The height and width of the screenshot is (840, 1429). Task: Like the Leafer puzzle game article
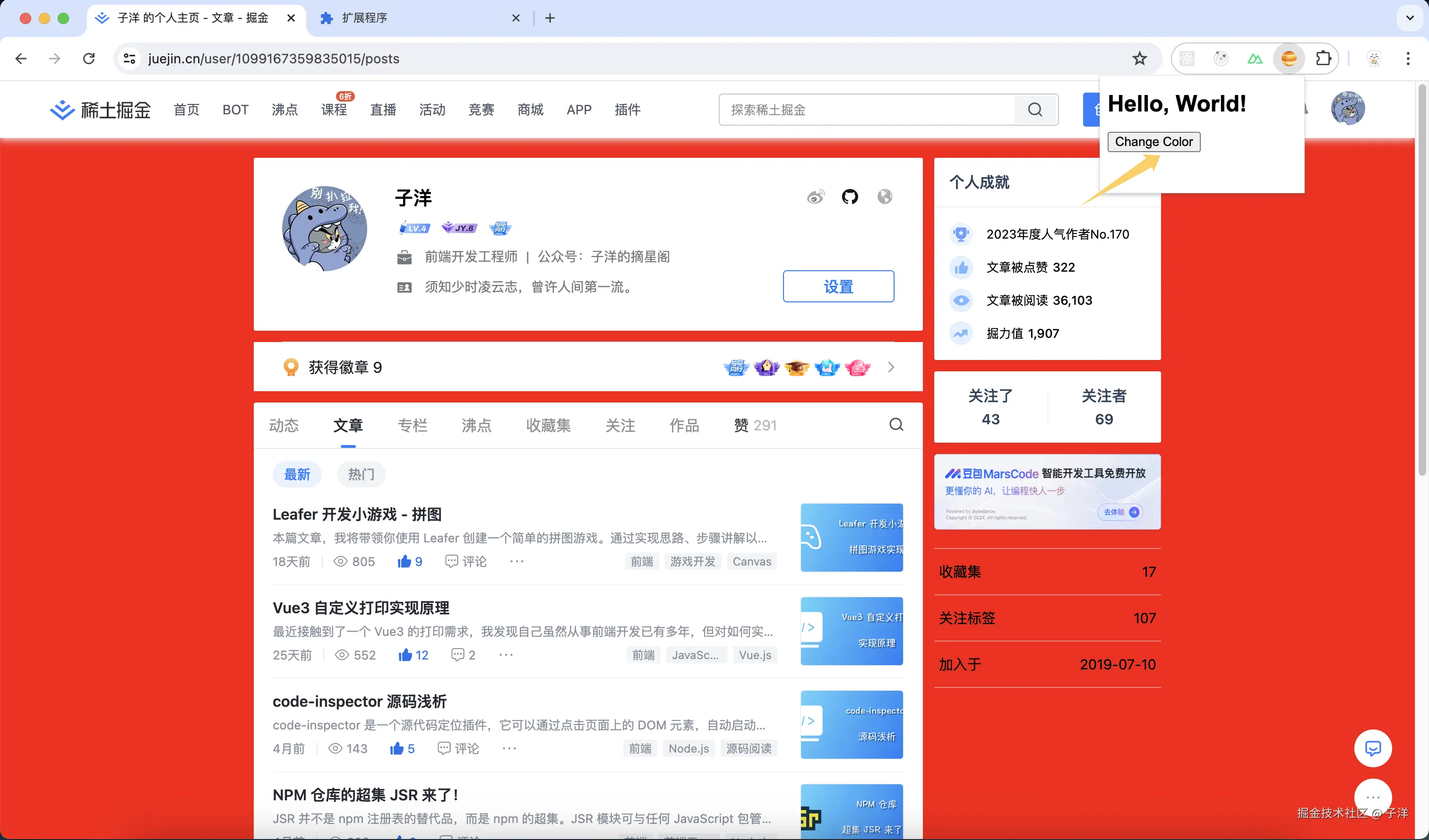click(x=405, y=561)
